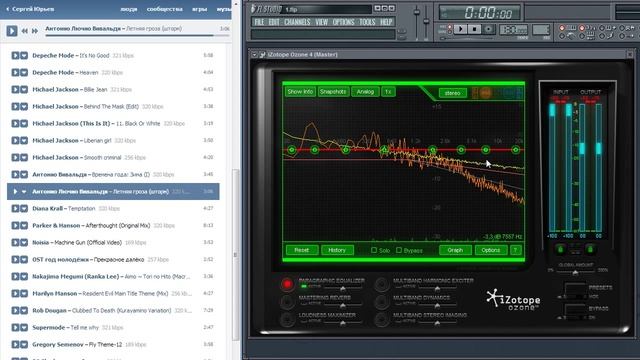Open arrow menu for Billie Jean row

[x=24, y=89]
